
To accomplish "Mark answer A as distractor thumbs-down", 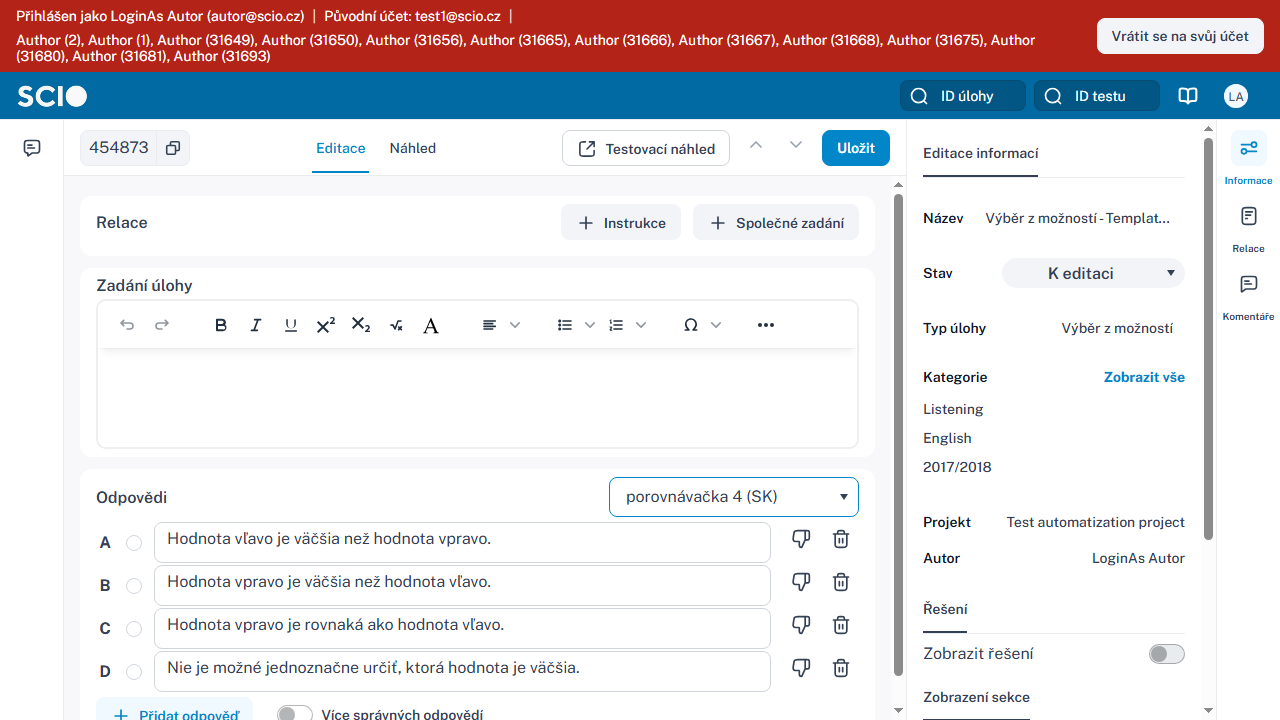I will tap(801, 539).
